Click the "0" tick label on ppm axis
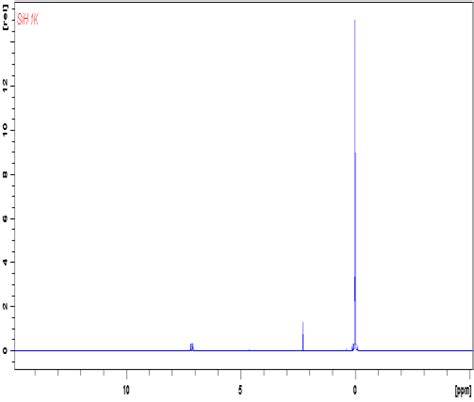Viewport: 474px width, 402px height. 355,390
